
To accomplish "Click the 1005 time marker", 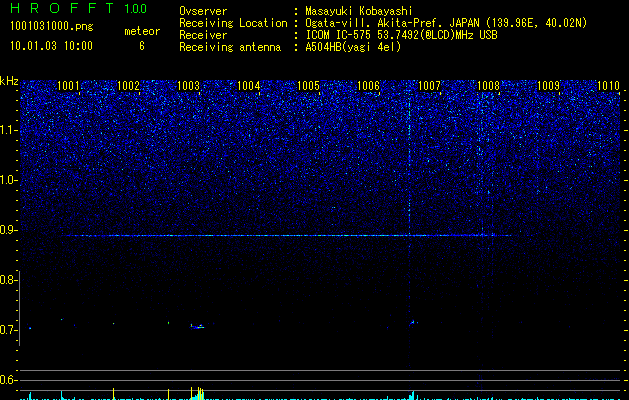I will (308, 85).
